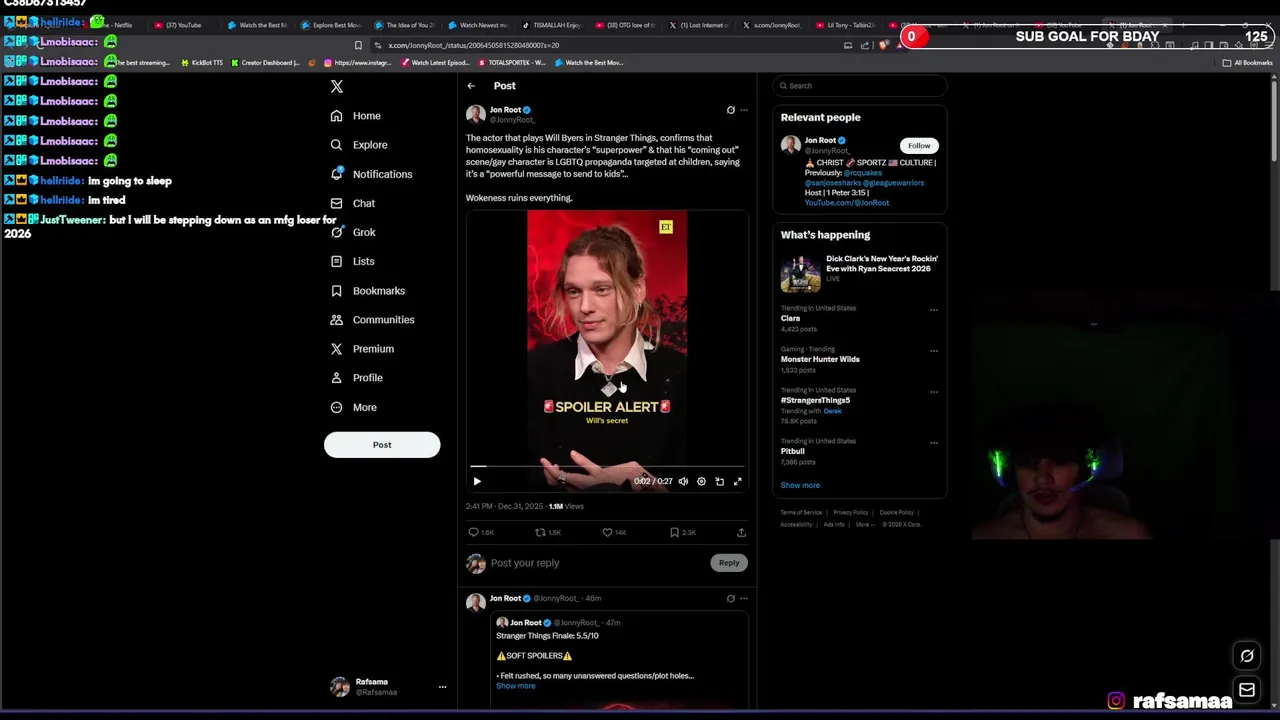
Task: Open Notifications in the sidebar
Action: tap(371, 174)
